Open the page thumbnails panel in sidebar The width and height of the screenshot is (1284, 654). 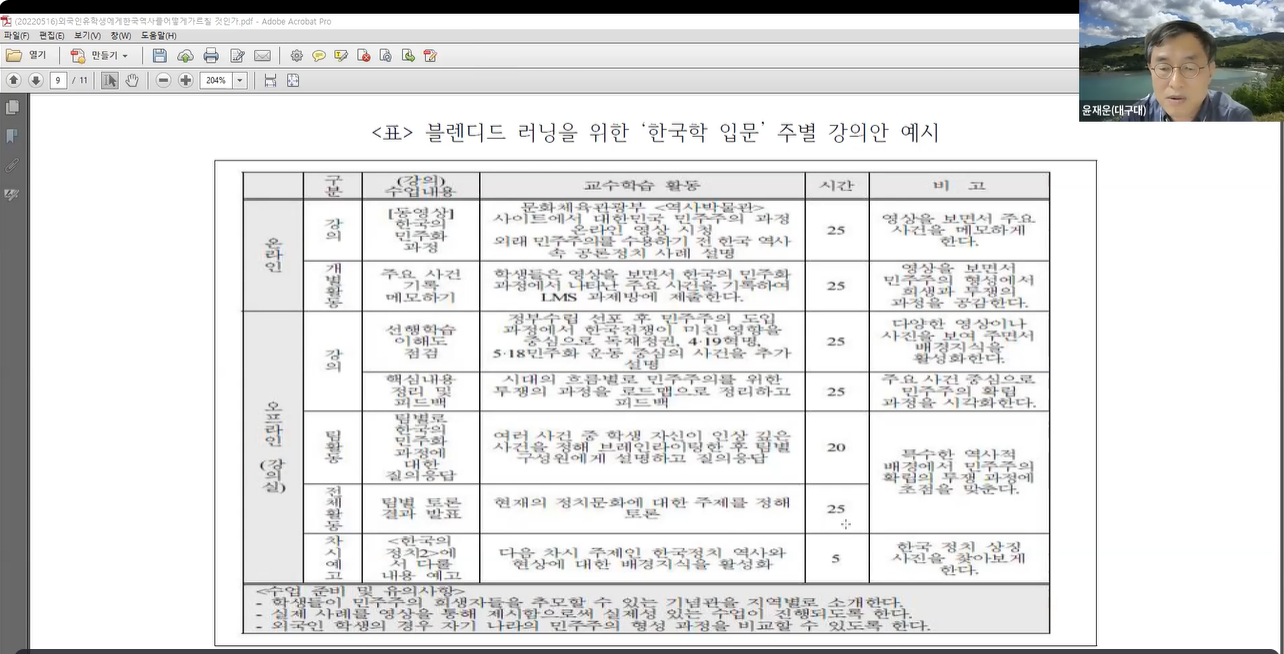[x=12, y=107]
